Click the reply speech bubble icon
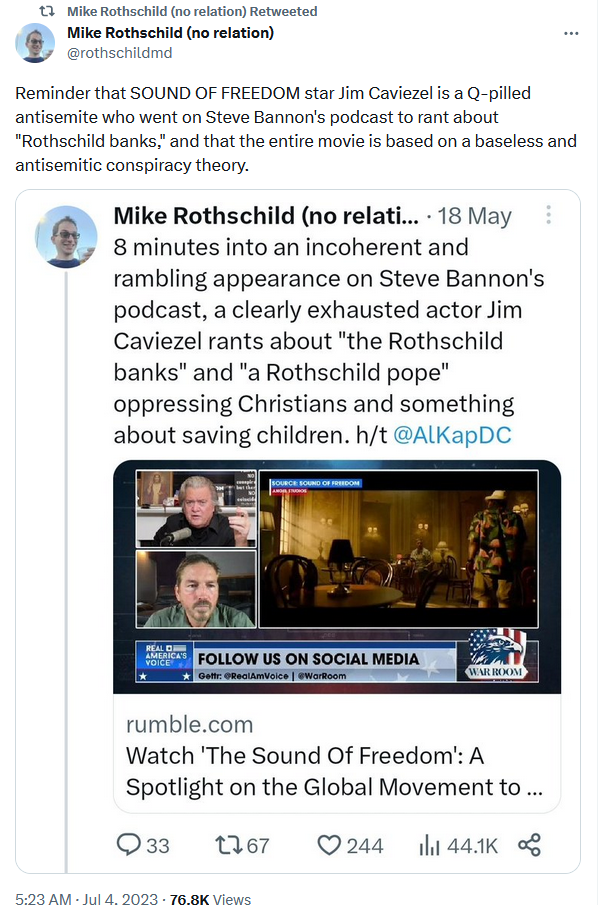606x905 pixels. [130, 845]
